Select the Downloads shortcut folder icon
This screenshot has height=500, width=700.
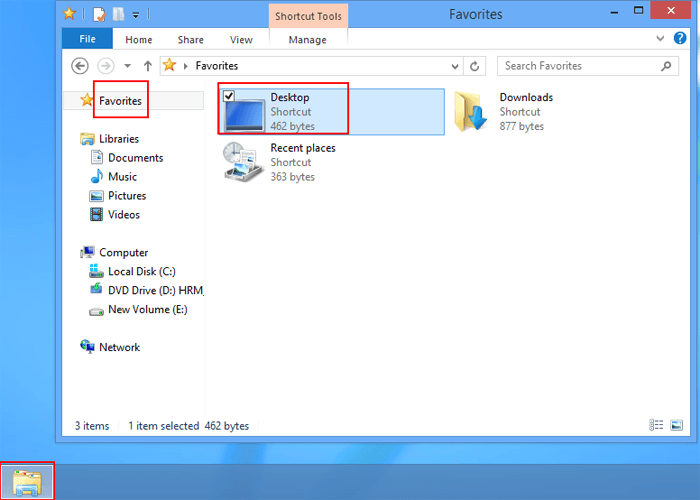(x=471, y=111)
